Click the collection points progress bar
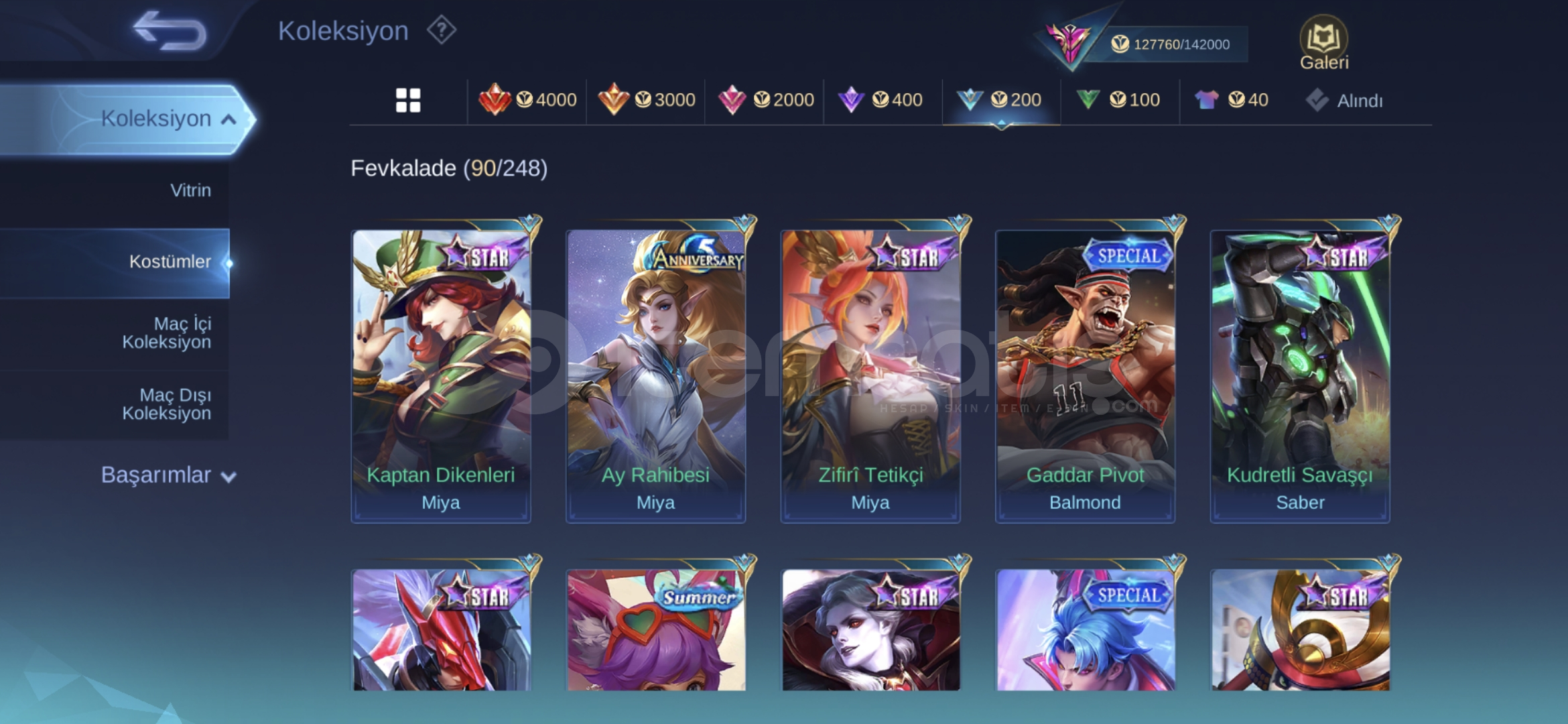Screen dimensions: 1568x724 pyautogui.click(x=1169, y=44)
